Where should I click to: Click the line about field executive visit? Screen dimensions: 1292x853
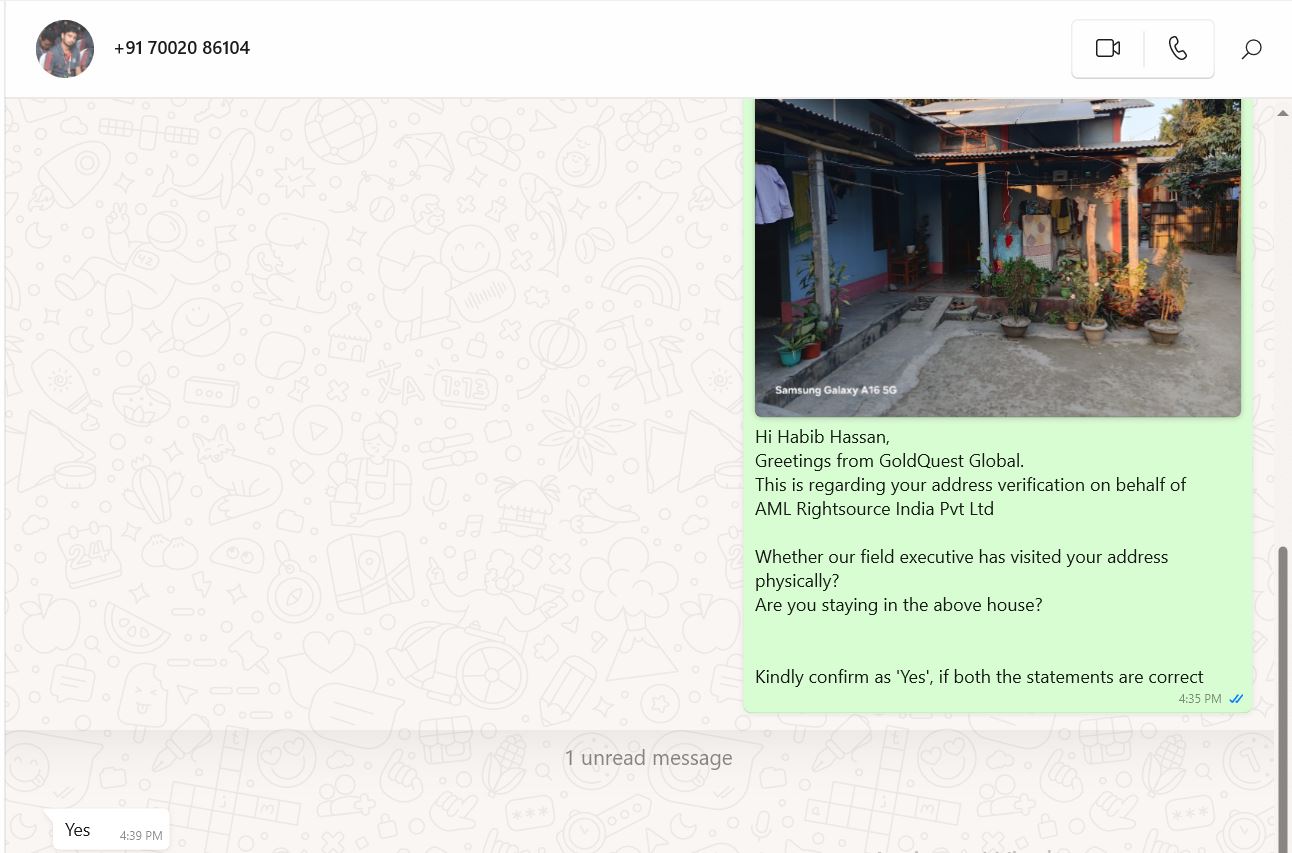pyautogui.click(x=961, y=557)
